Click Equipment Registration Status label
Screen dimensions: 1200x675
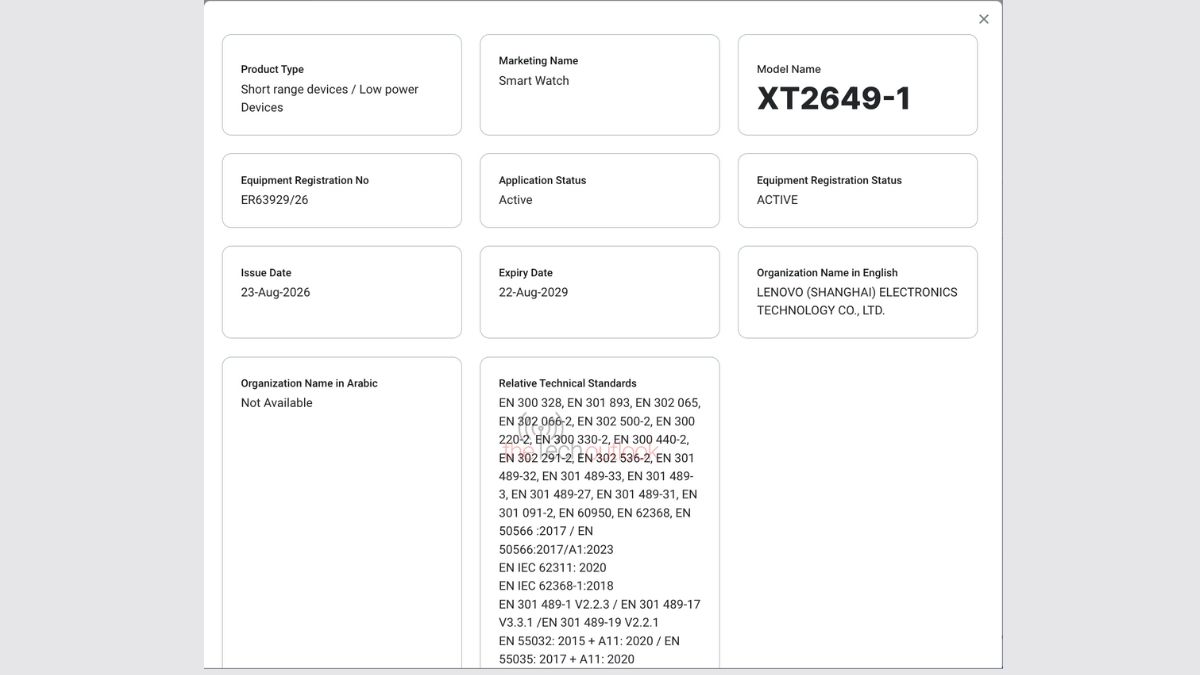pos(829,180)
